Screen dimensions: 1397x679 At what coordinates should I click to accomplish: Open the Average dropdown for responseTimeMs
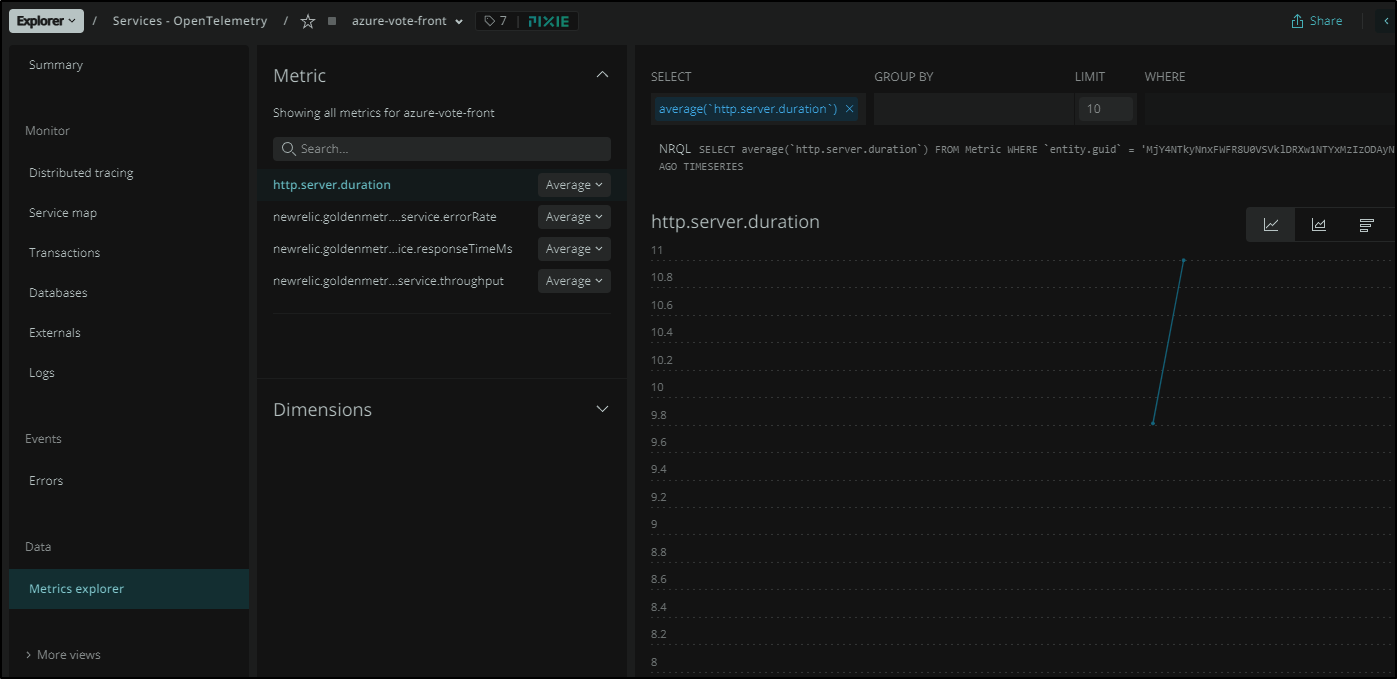tap(574, 249)
